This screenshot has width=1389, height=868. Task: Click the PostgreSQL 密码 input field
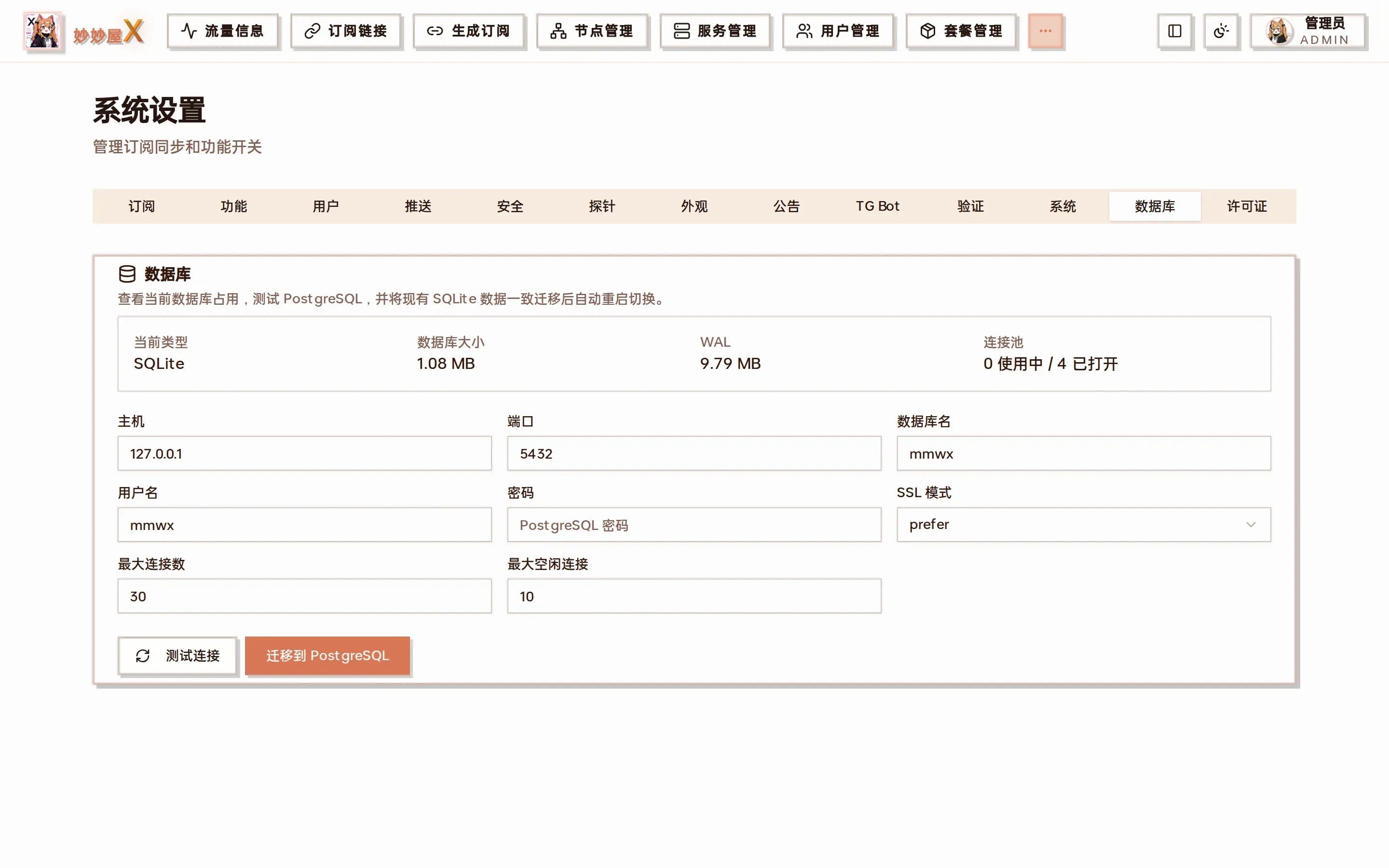(x=694, y=525)
